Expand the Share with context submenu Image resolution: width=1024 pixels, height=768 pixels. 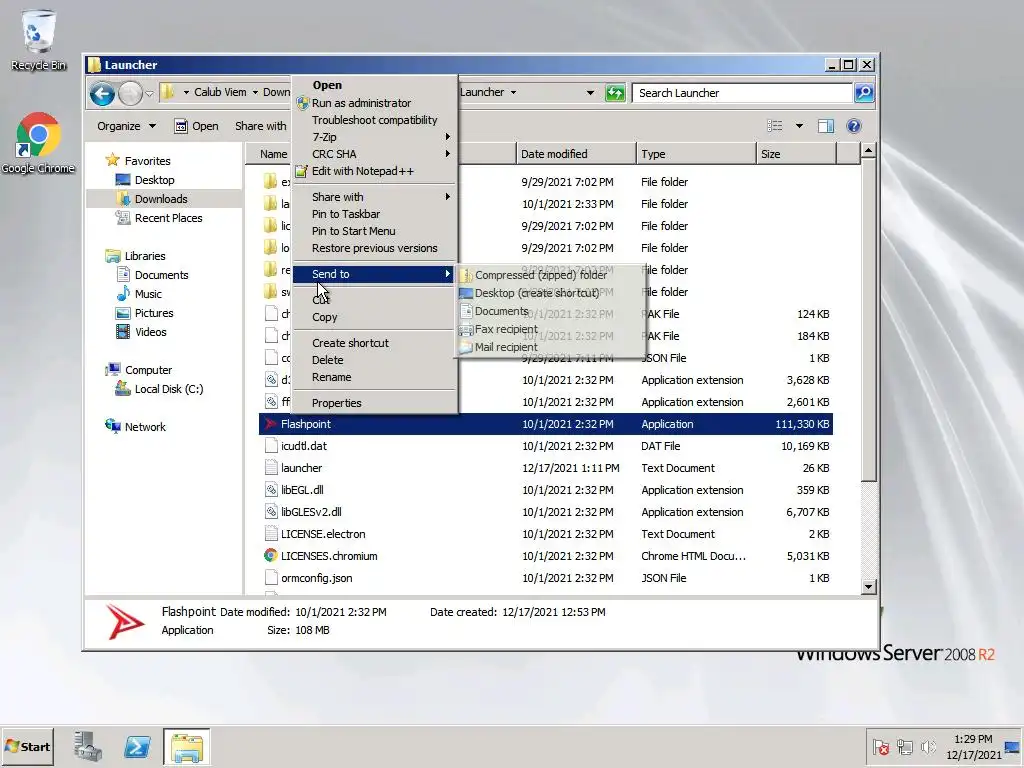click(374, 197)
